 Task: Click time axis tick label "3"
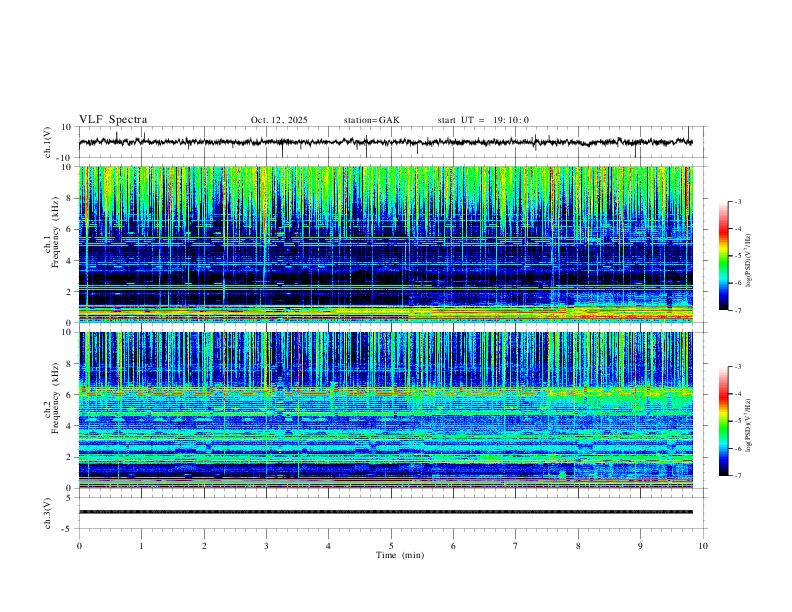tap(266, 546)
